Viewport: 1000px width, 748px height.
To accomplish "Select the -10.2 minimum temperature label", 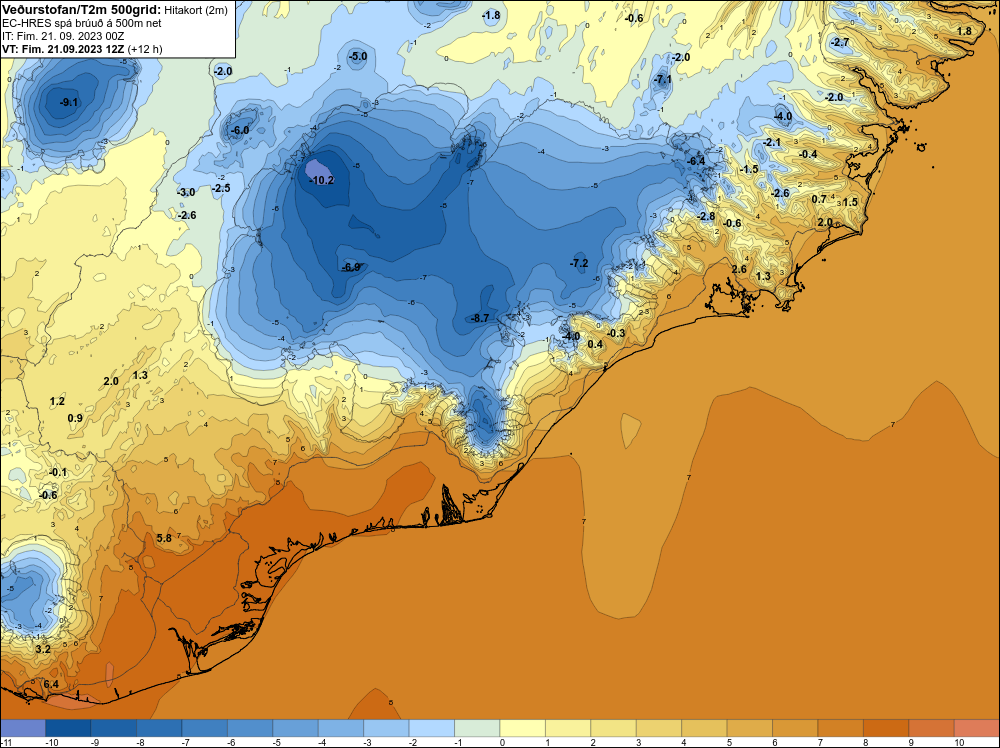I will 321,180.
